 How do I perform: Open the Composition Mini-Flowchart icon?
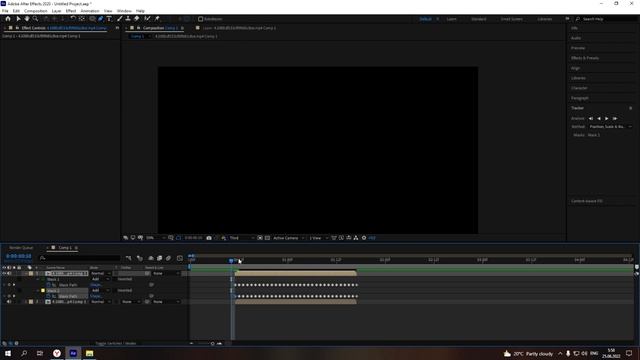coord(129,258)
